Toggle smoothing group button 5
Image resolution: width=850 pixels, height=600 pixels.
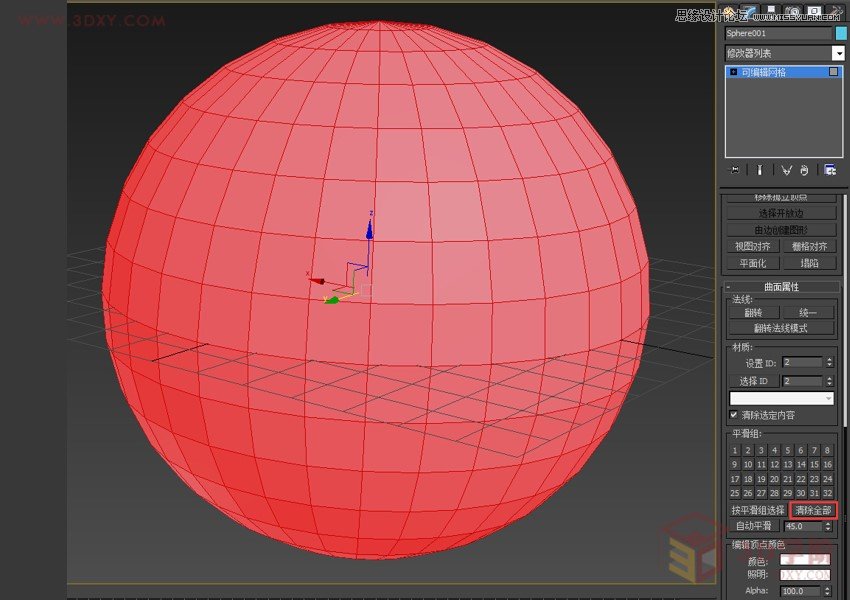pos(786,450)
